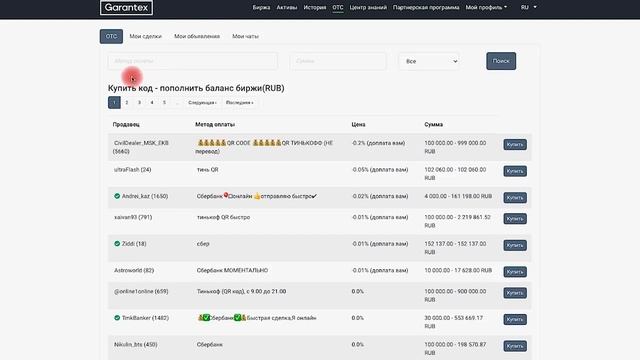Open the Все filter combo box
Image resolution: width=640 pixels, height=360 pixels.
pyautogui.click(x=429, y=61)
